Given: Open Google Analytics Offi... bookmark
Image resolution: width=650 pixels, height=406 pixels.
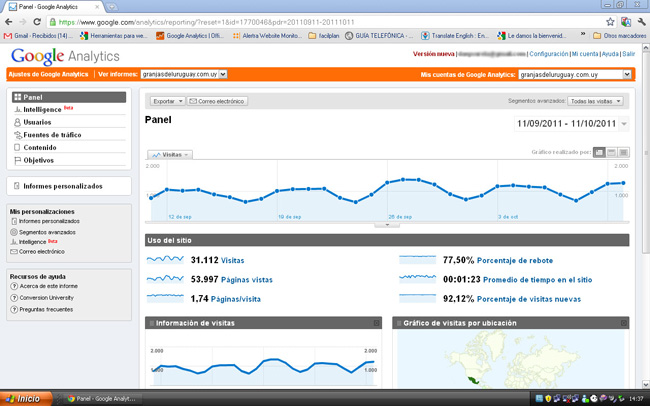Looking at the screenshot, I should pyautogui.click(x=190, y=36).
